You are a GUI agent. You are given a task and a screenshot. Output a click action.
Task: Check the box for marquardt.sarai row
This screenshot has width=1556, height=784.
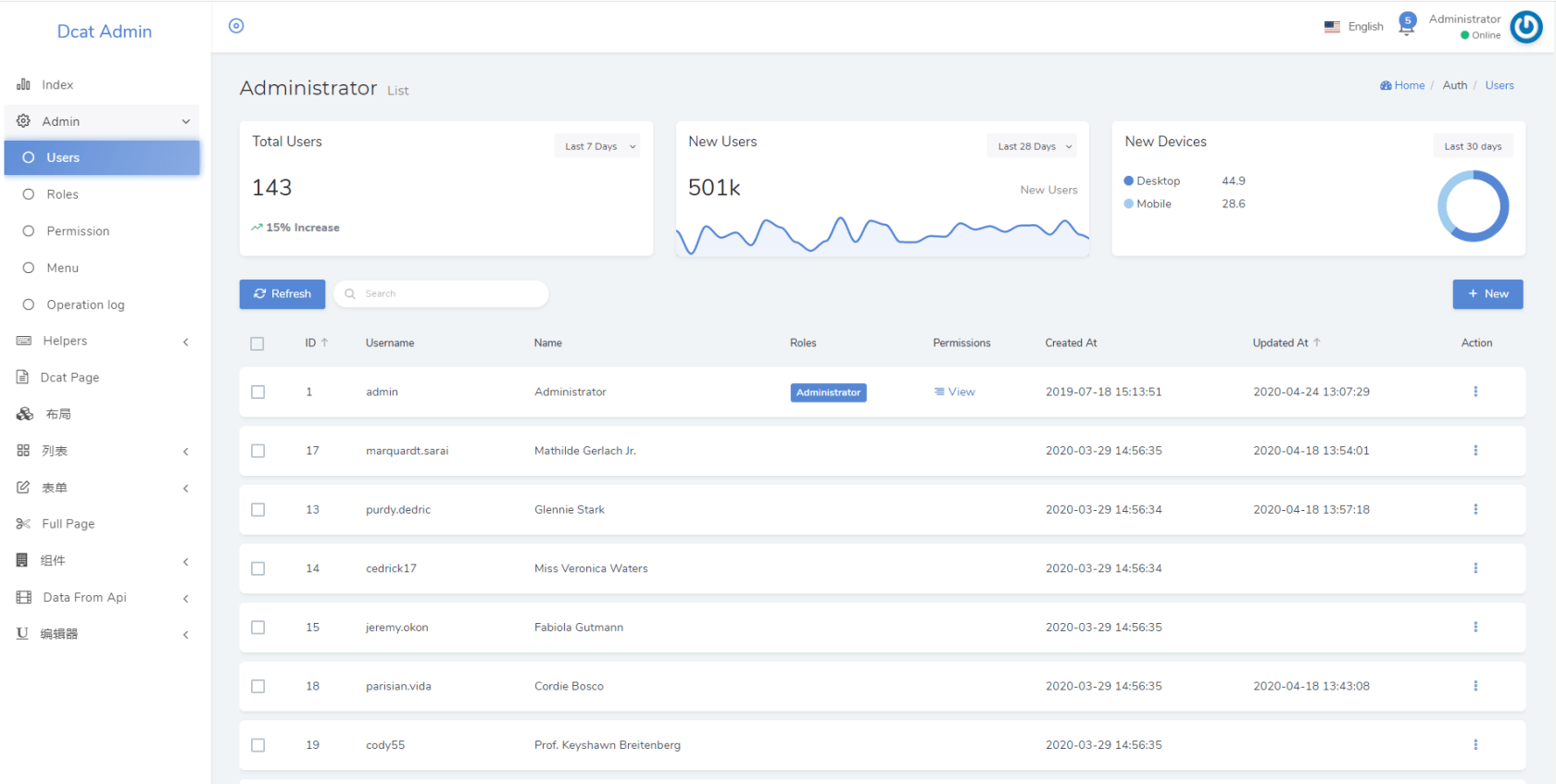258,451
